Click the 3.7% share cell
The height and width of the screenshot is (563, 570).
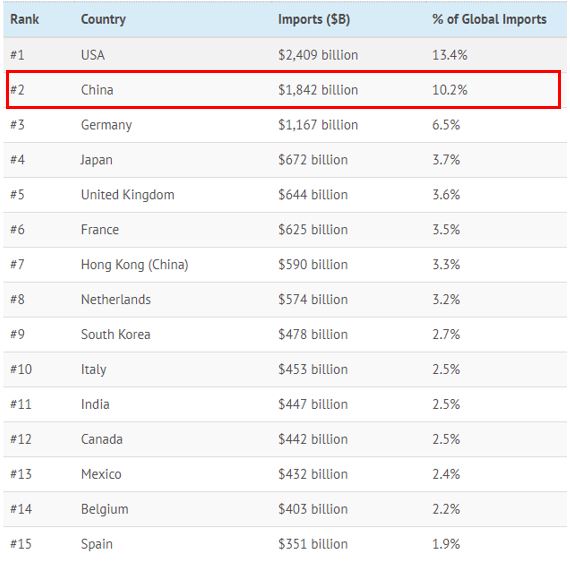pyautogui.click(x=446, y=160)
